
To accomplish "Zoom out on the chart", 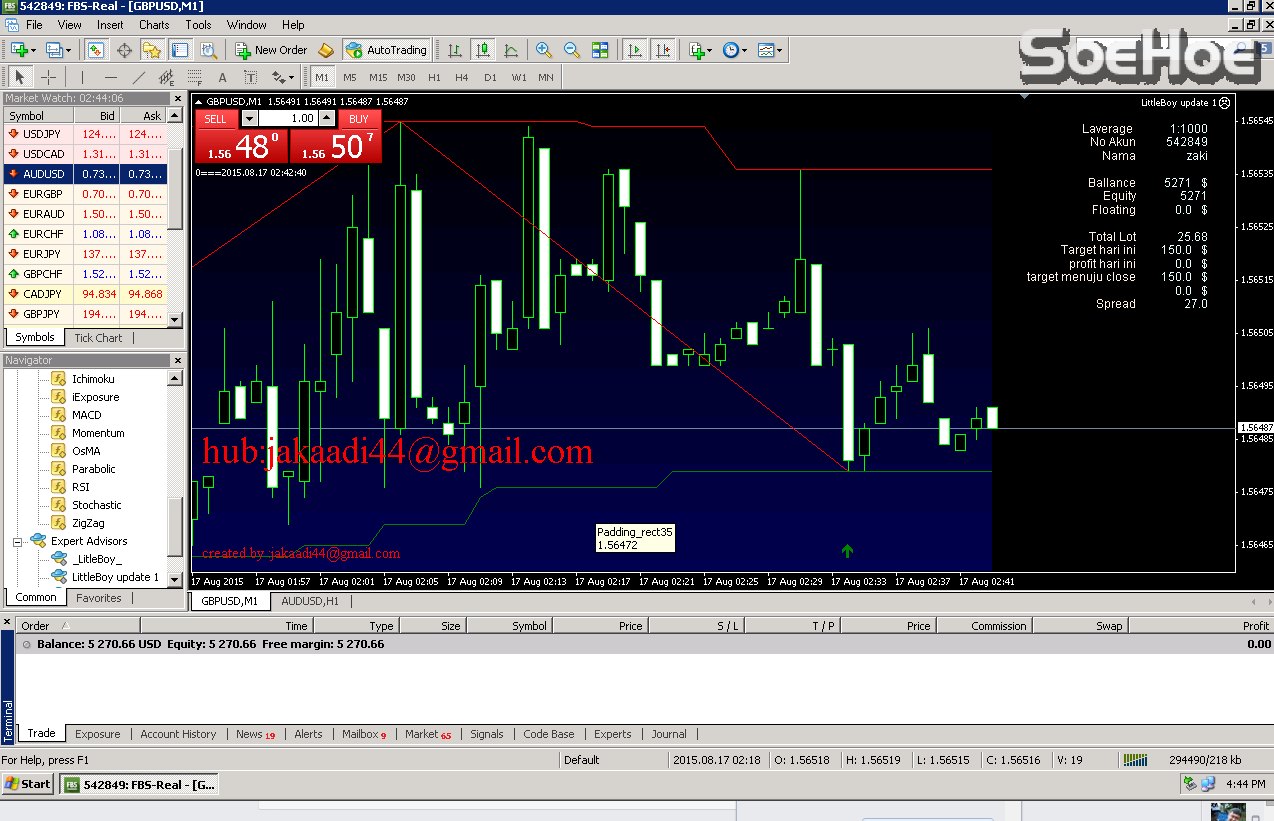I will (572, 50).
